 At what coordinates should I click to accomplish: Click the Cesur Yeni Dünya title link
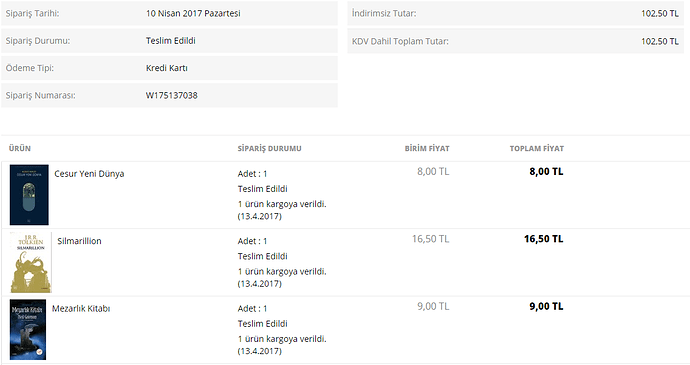(x=89, y=173)
